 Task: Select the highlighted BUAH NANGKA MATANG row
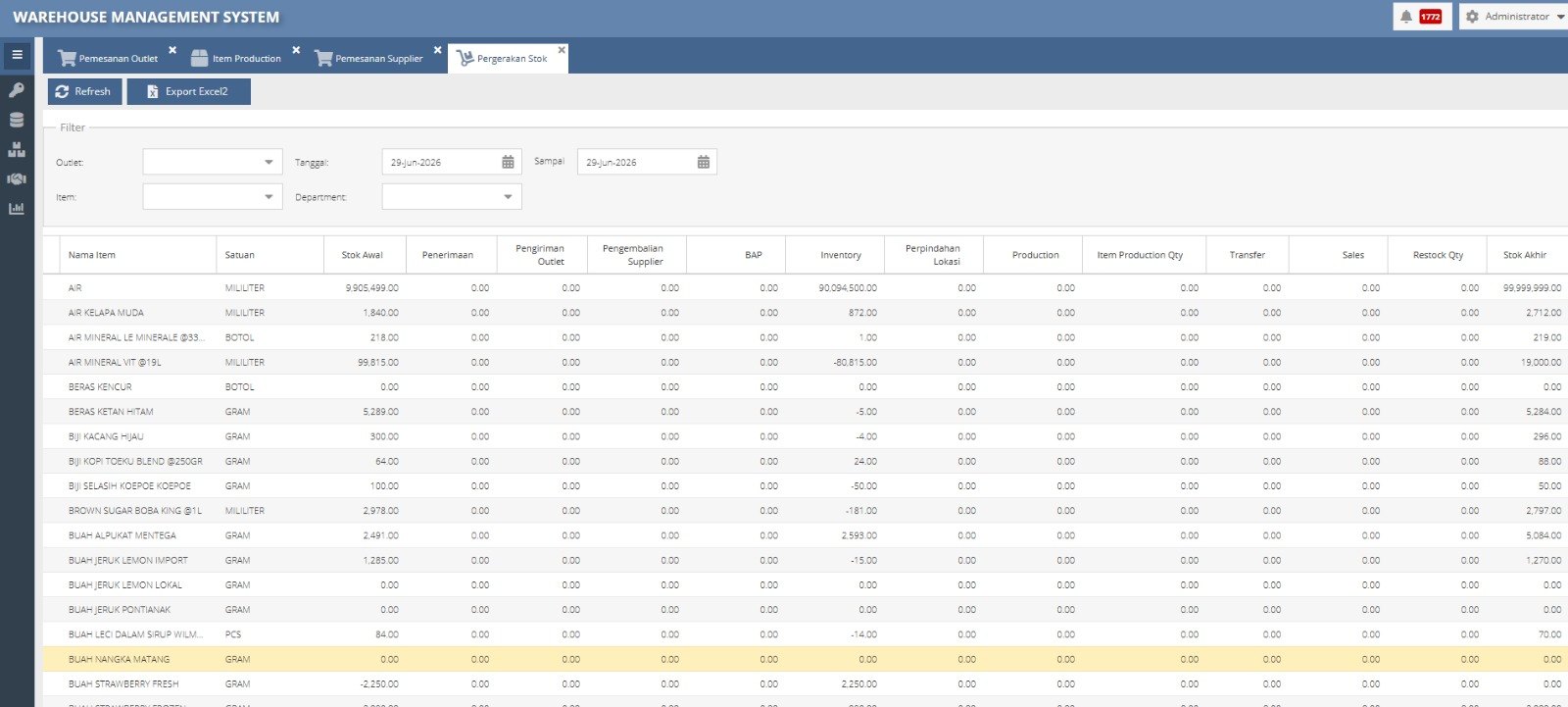[806, 659]
